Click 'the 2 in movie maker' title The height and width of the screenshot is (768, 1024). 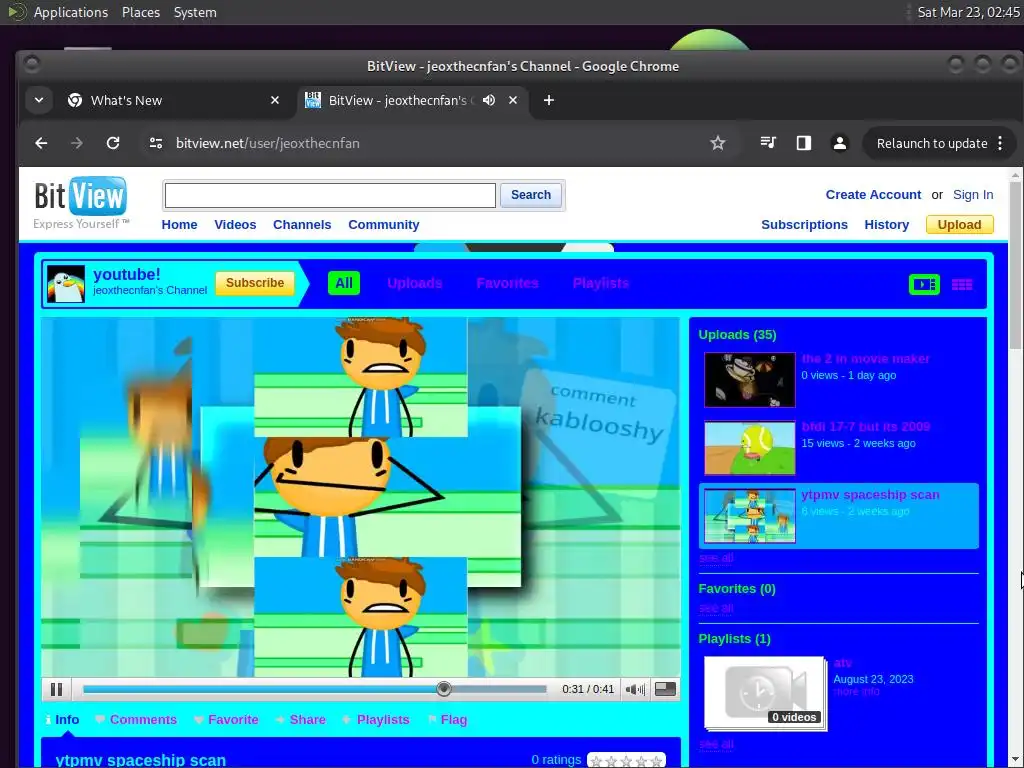click(x=865, y=359)
